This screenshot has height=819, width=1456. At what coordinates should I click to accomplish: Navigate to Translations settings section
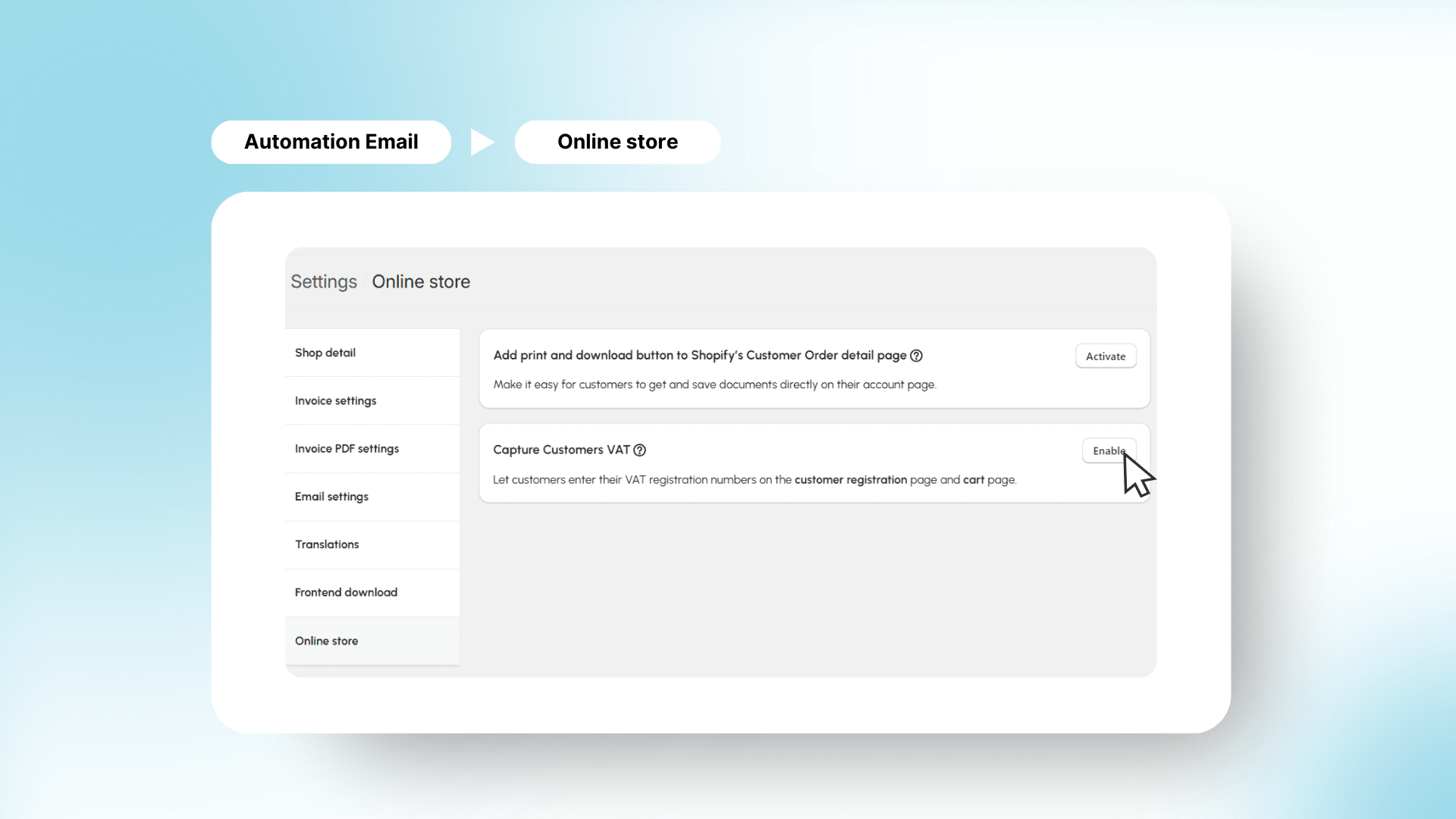point(325,544)
